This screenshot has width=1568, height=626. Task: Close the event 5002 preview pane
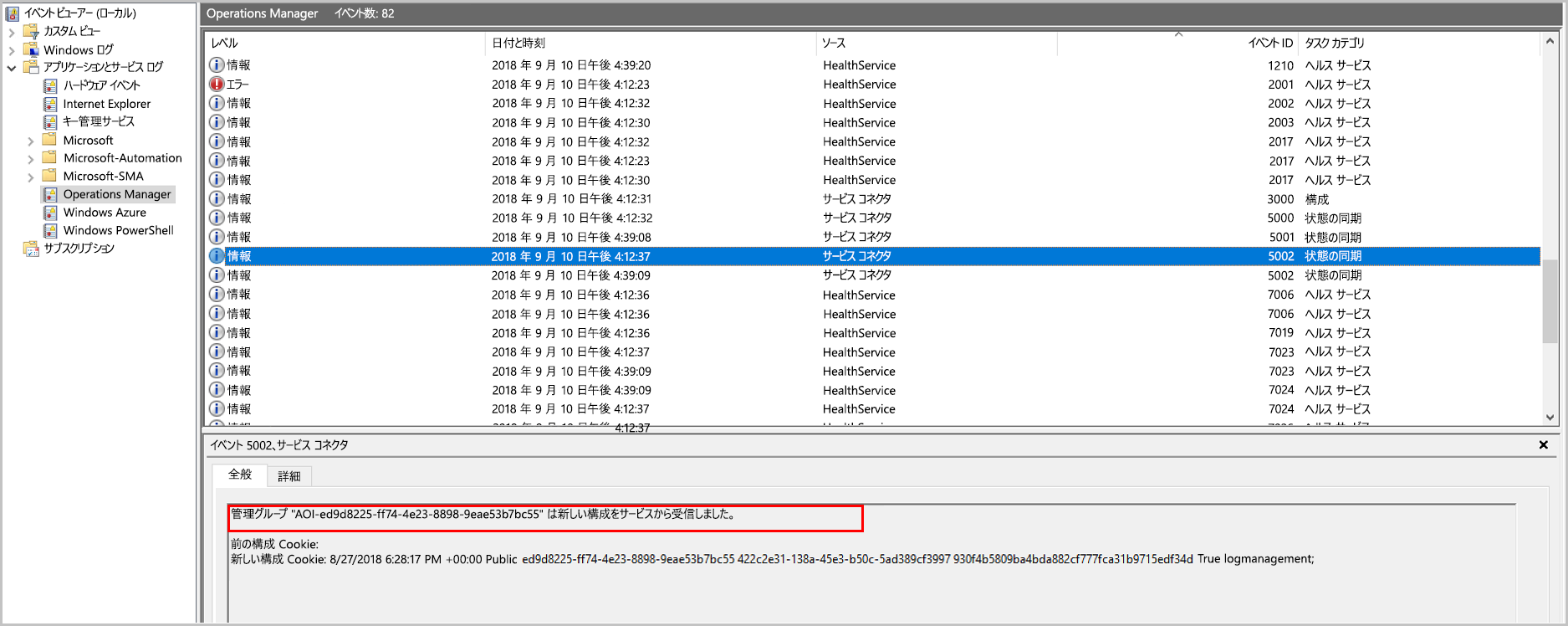click(x=1544, y=445)
